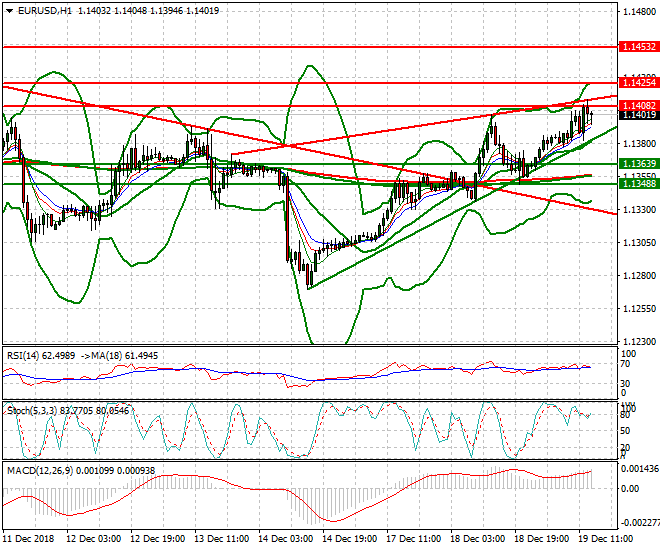This screenshot has height=550, width=660.
Task: Click the Stochastic scale value 50
Action: (625, 431)
